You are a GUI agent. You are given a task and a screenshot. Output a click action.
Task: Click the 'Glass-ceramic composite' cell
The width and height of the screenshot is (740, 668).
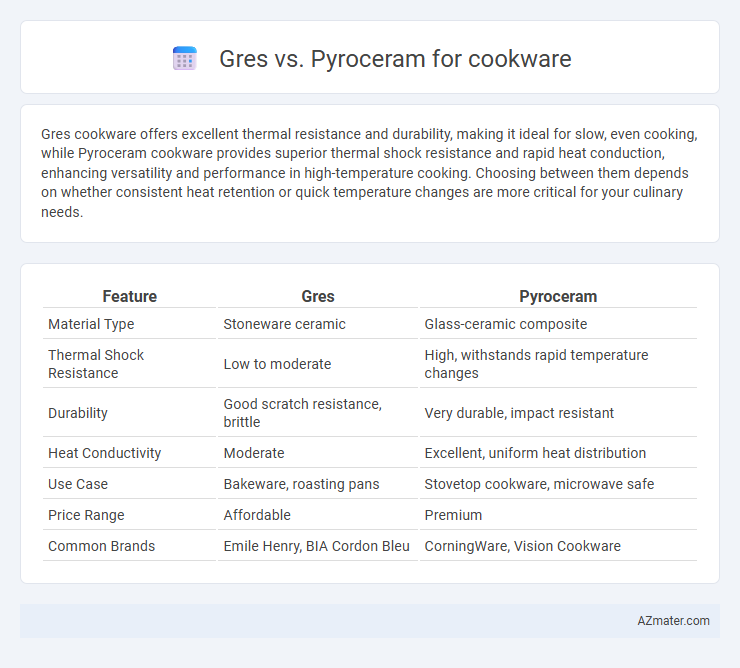(x=505, y=324)
